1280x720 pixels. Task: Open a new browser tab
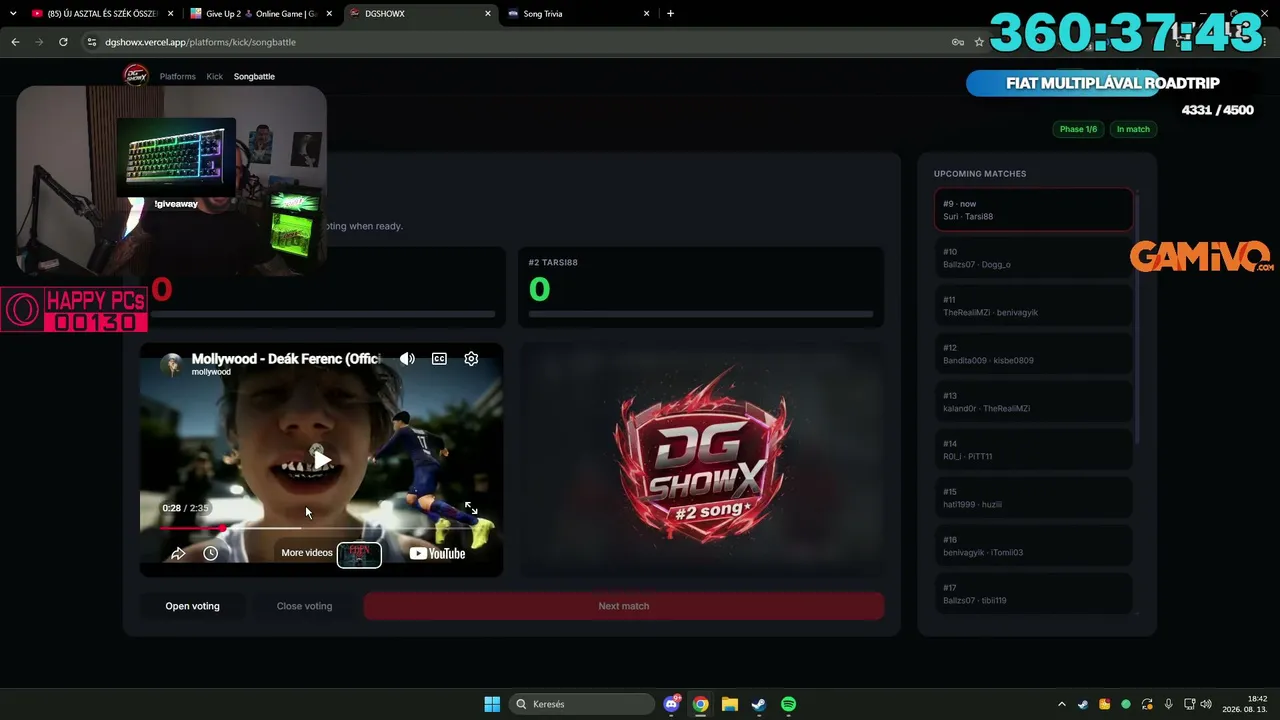(x=670, y=14)
